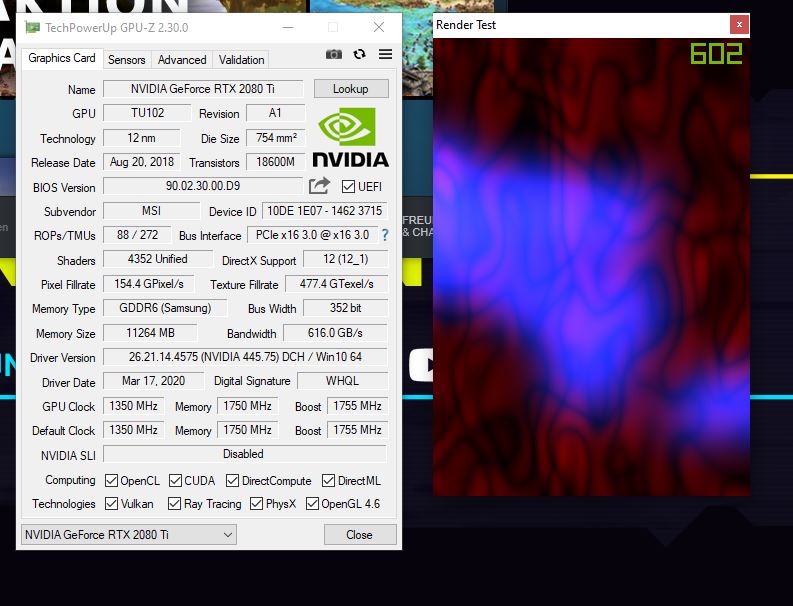
Task: Click the Name field showing RTX 2080 Ti
Action: (x=203, y=89)
